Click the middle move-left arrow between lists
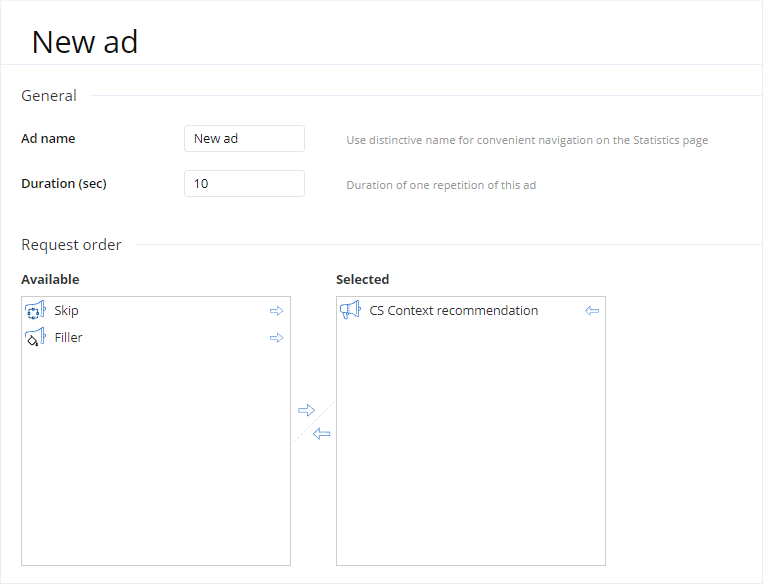 pyautogui.click(x=322, y=433)
